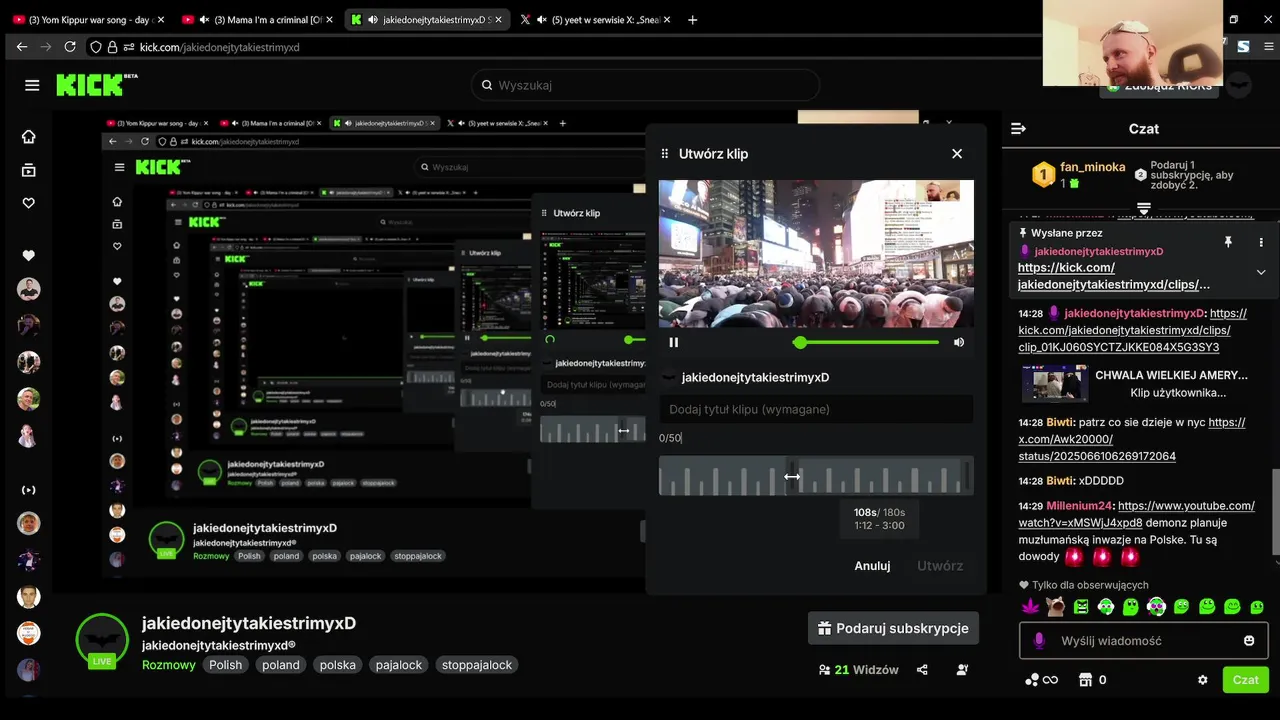Click the Wyślij wiadomość chat input
The image size is (1280, 720).
pos(1144,641)
